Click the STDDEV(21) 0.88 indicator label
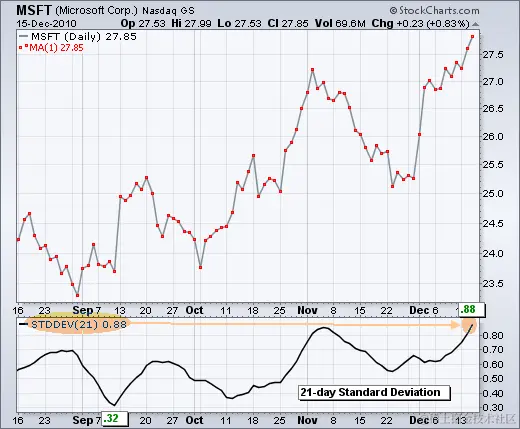This screenshot has height=429, width=520. coord(79,324)
